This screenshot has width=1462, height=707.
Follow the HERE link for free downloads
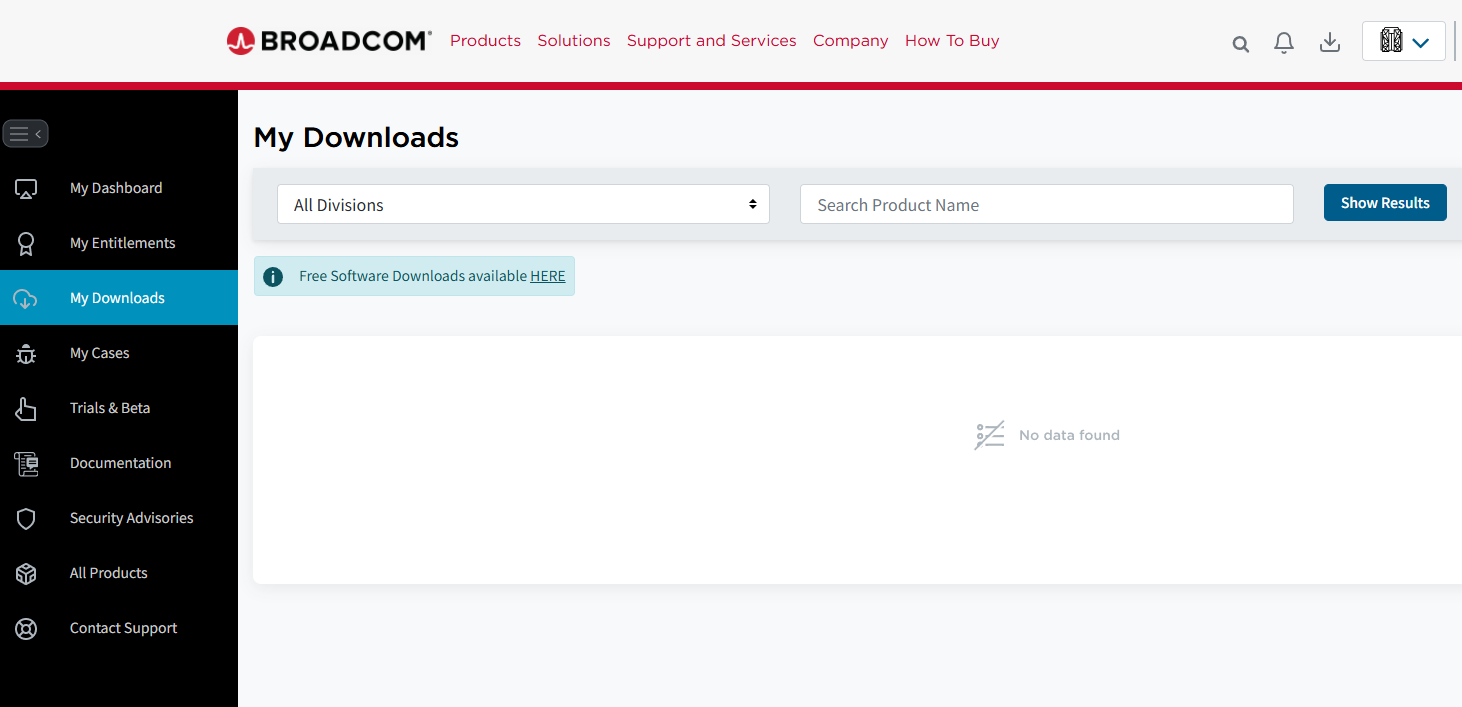pos(547,276)
